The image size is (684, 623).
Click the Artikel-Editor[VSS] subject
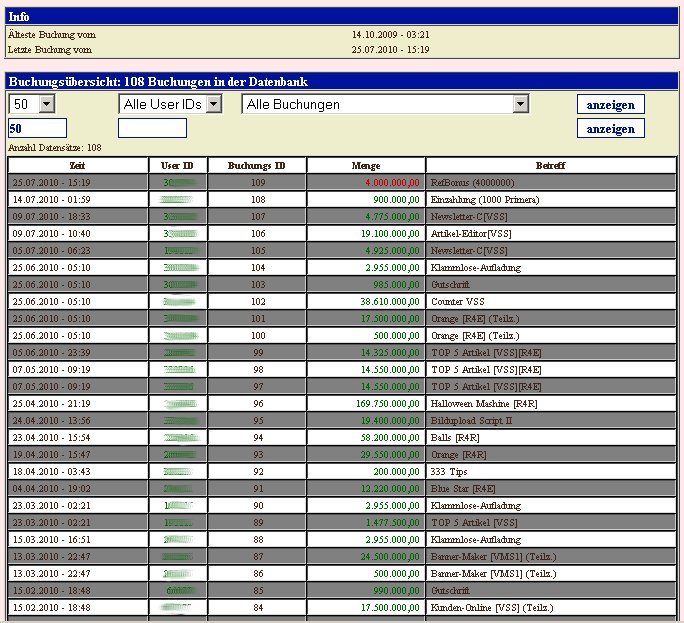(471, 233)
